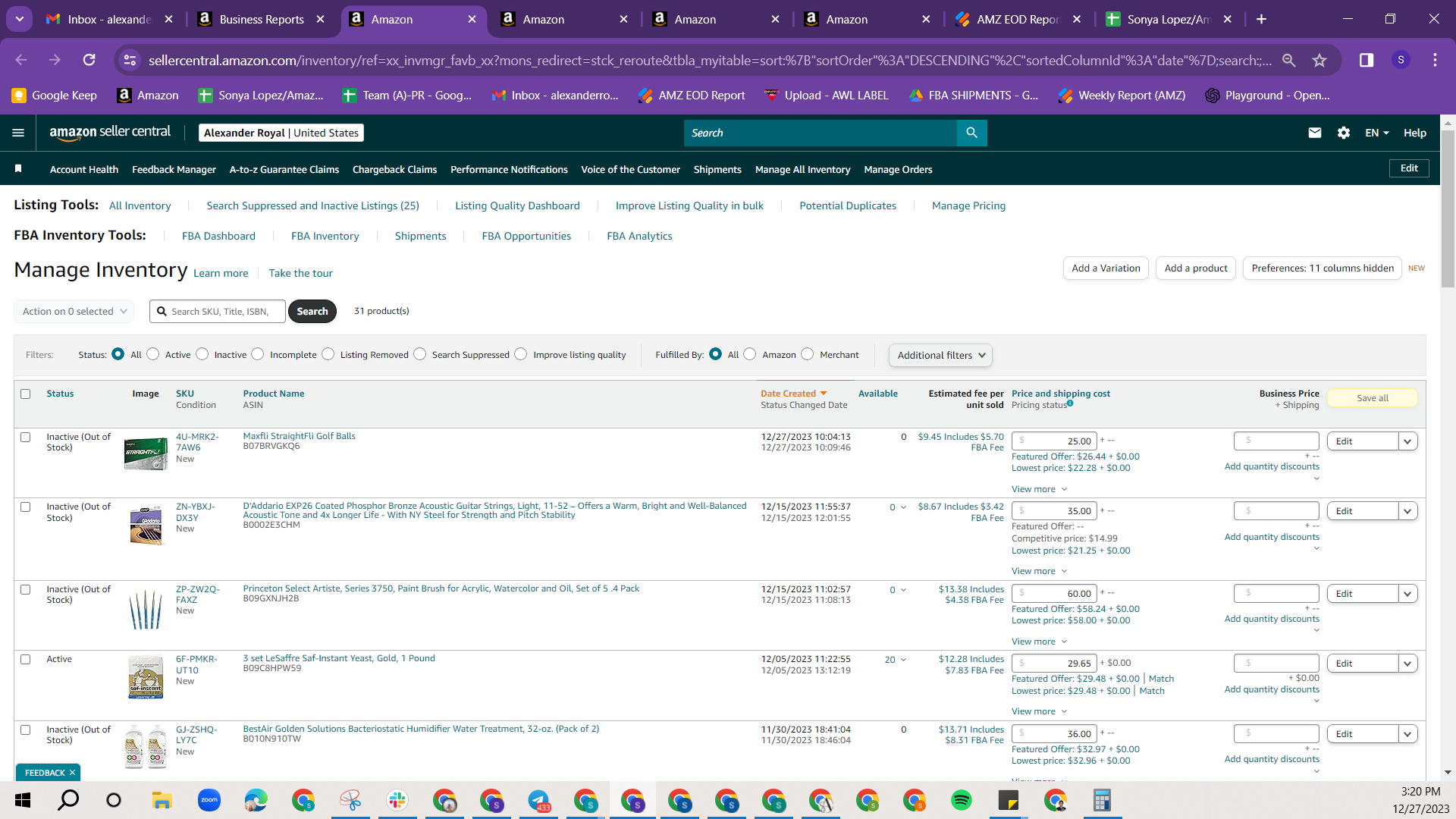Viewport: 1456px width, 819px height.
Task: Bookmark this page with the star icon
Action: click(1319, 60)
